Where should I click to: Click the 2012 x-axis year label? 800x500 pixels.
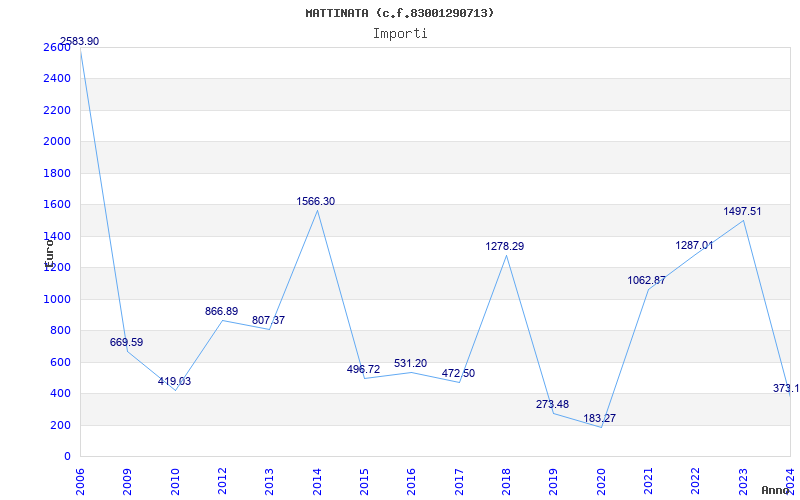(222, 482)
